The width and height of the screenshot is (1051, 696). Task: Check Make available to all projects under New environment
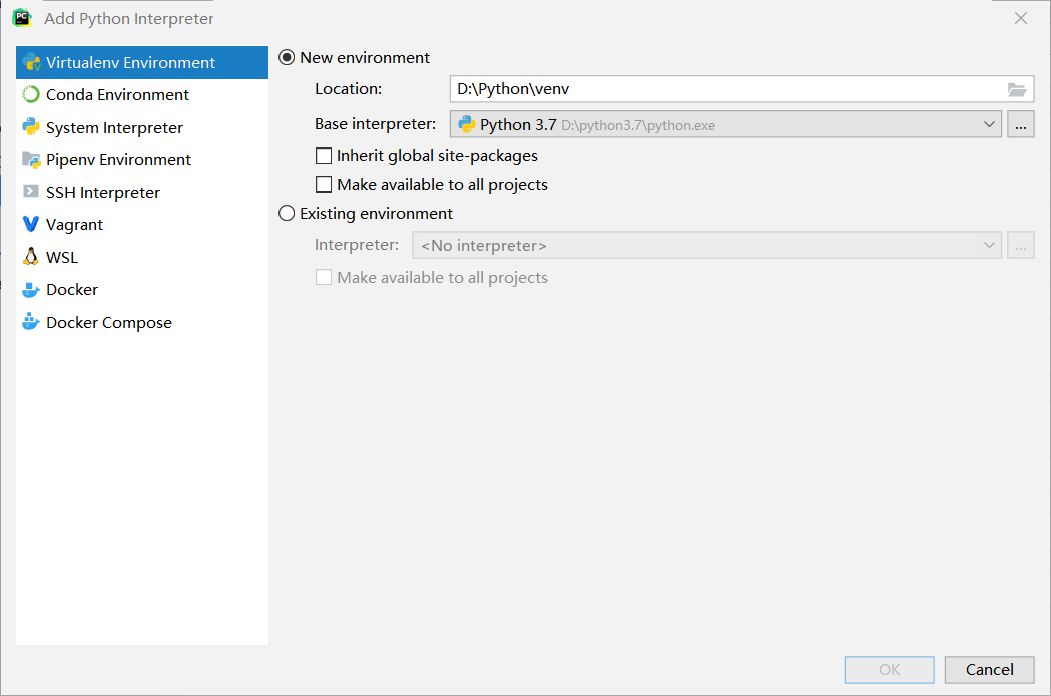pos(324,184)
